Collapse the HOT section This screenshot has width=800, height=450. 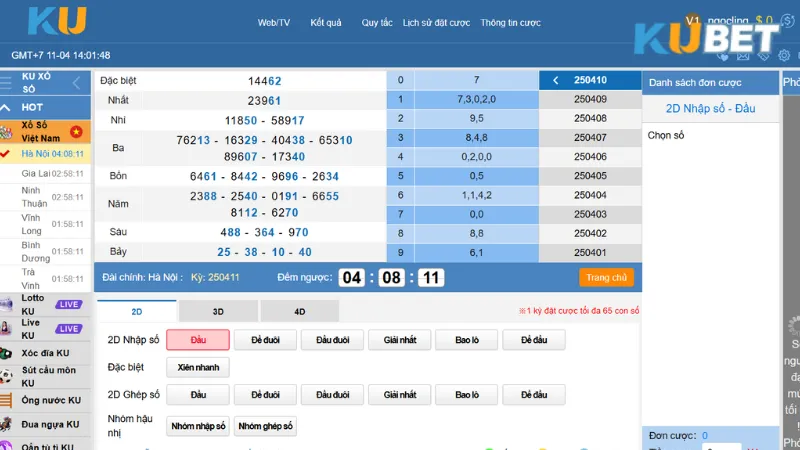[x=6, y=107]
